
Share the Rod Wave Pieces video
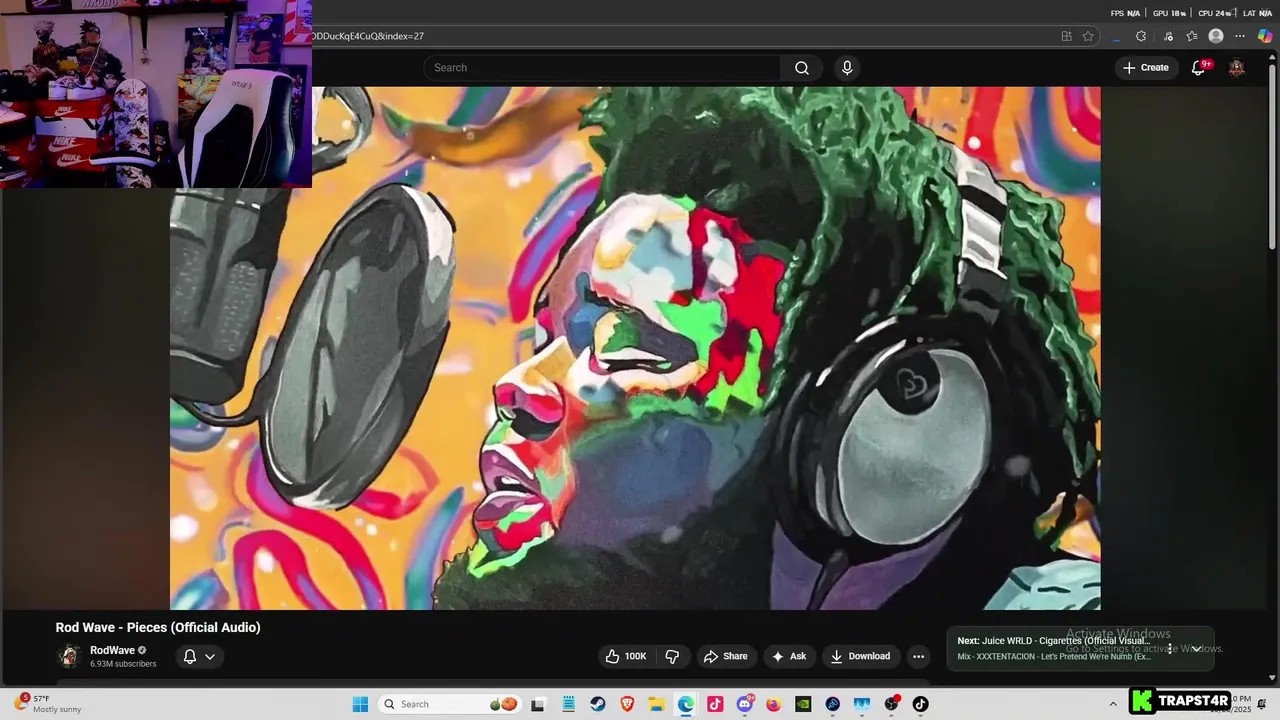(x=726, y=656)
